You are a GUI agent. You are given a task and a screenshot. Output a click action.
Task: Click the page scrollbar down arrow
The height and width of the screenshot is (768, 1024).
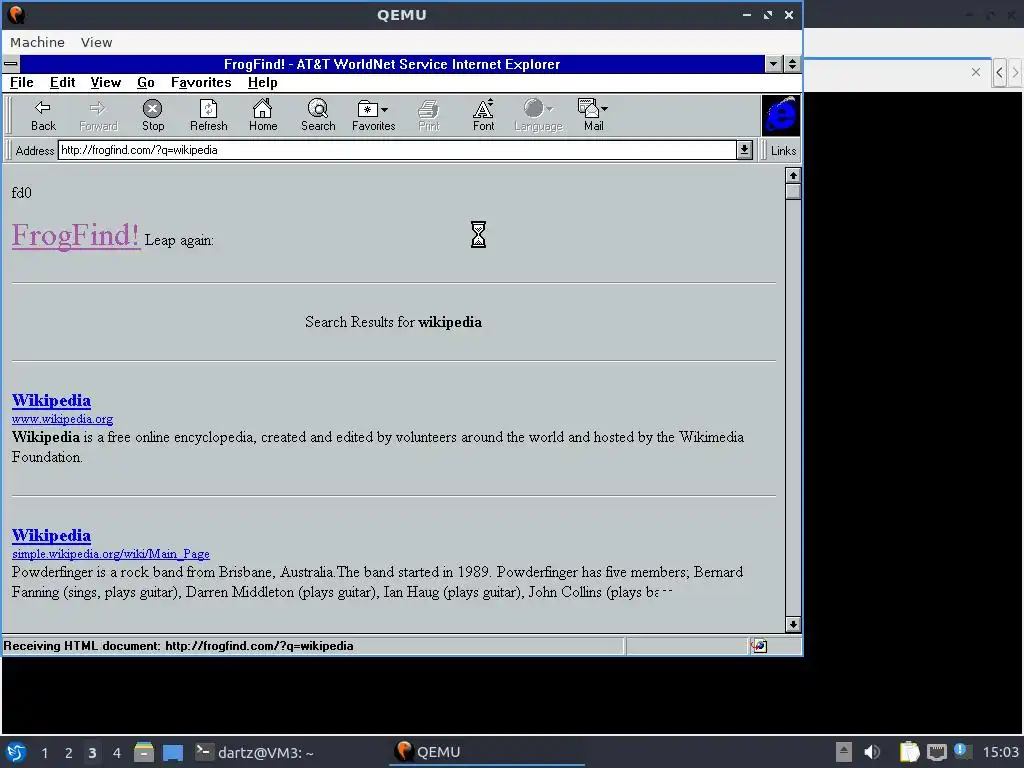click(793, 624)
